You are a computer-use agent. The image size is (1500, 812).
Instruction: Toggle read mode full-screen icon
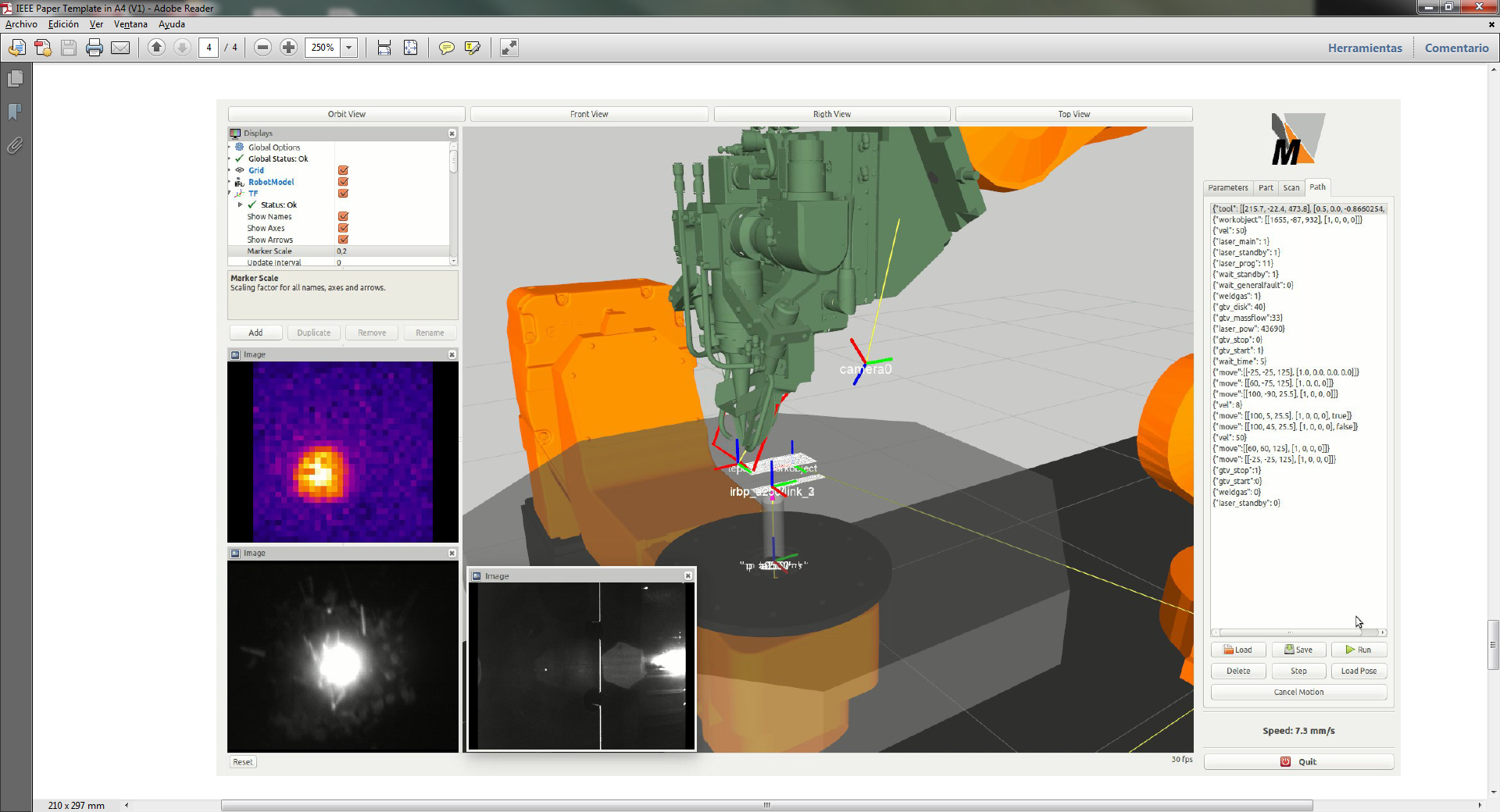(509, 48)
